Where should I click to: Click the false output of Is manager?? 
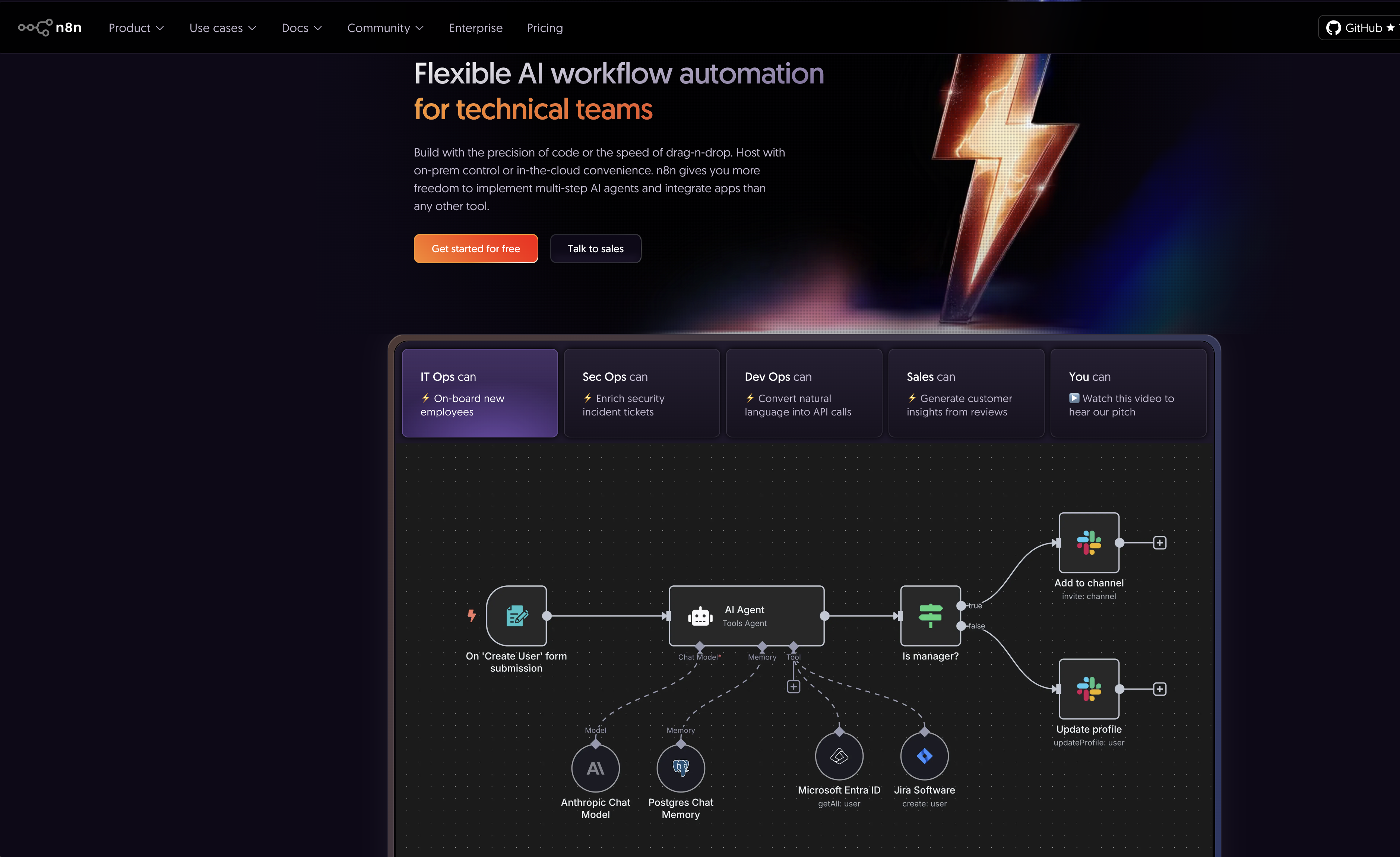pyautogui.click(x=962, y=626)
